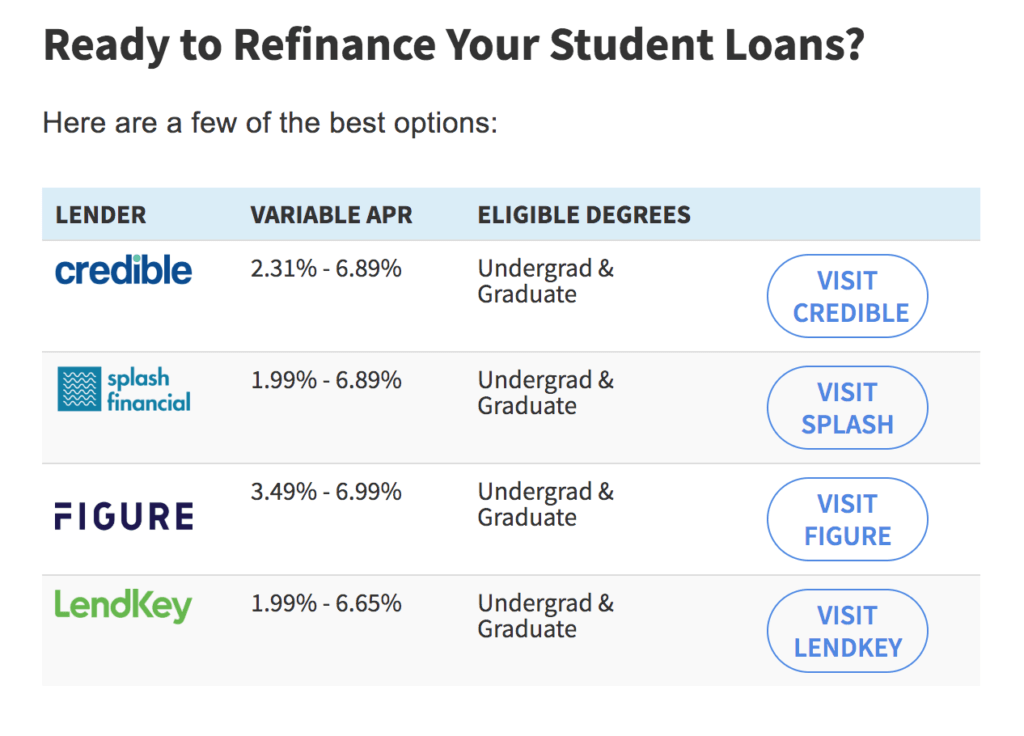
Task: Click the Eligible Degrees column header
Action: tap(584, 215)
